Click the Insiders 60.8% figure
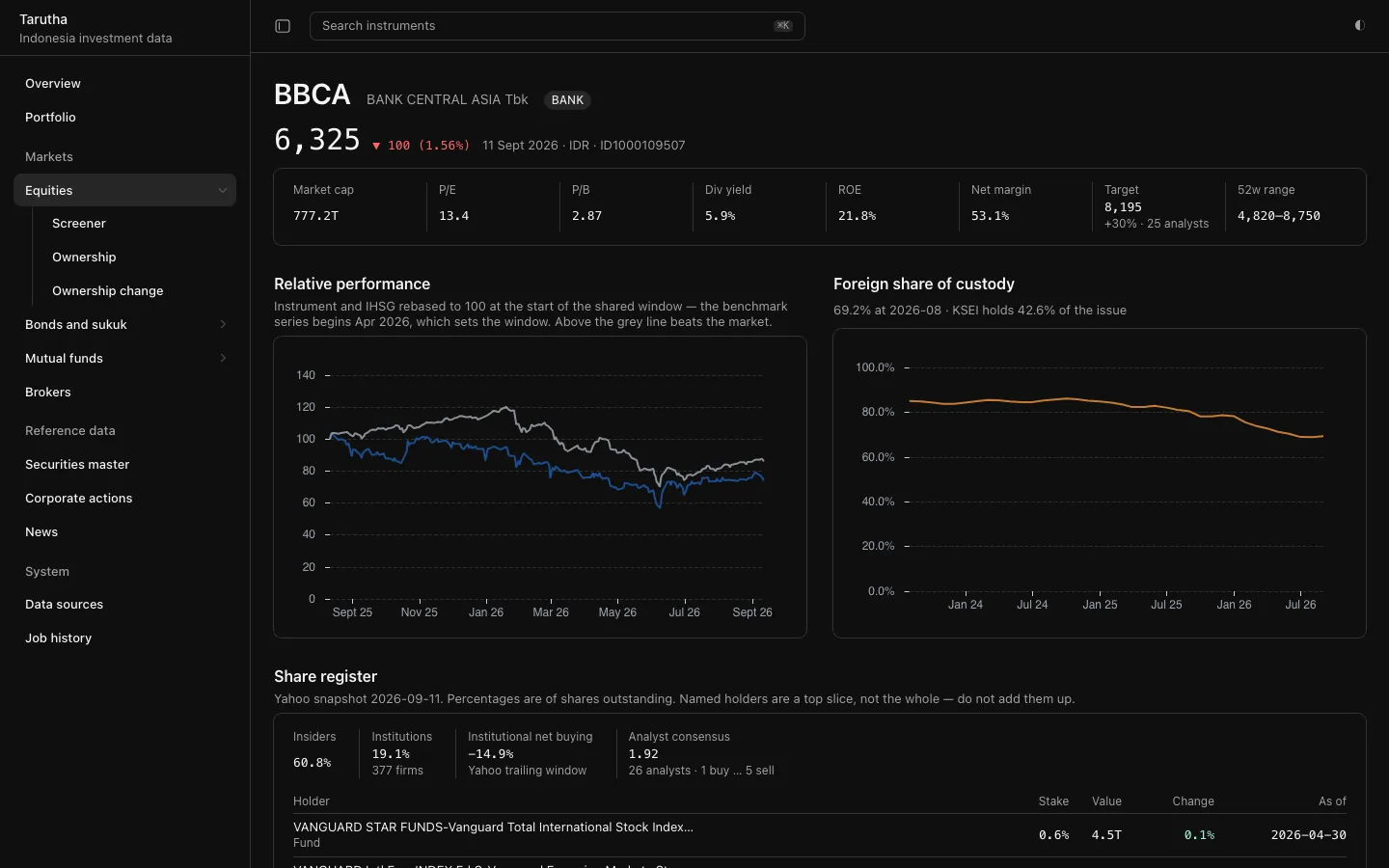The height and width of the screenshot is (868, 1389). pyautogui.click(x=312, y=763)
